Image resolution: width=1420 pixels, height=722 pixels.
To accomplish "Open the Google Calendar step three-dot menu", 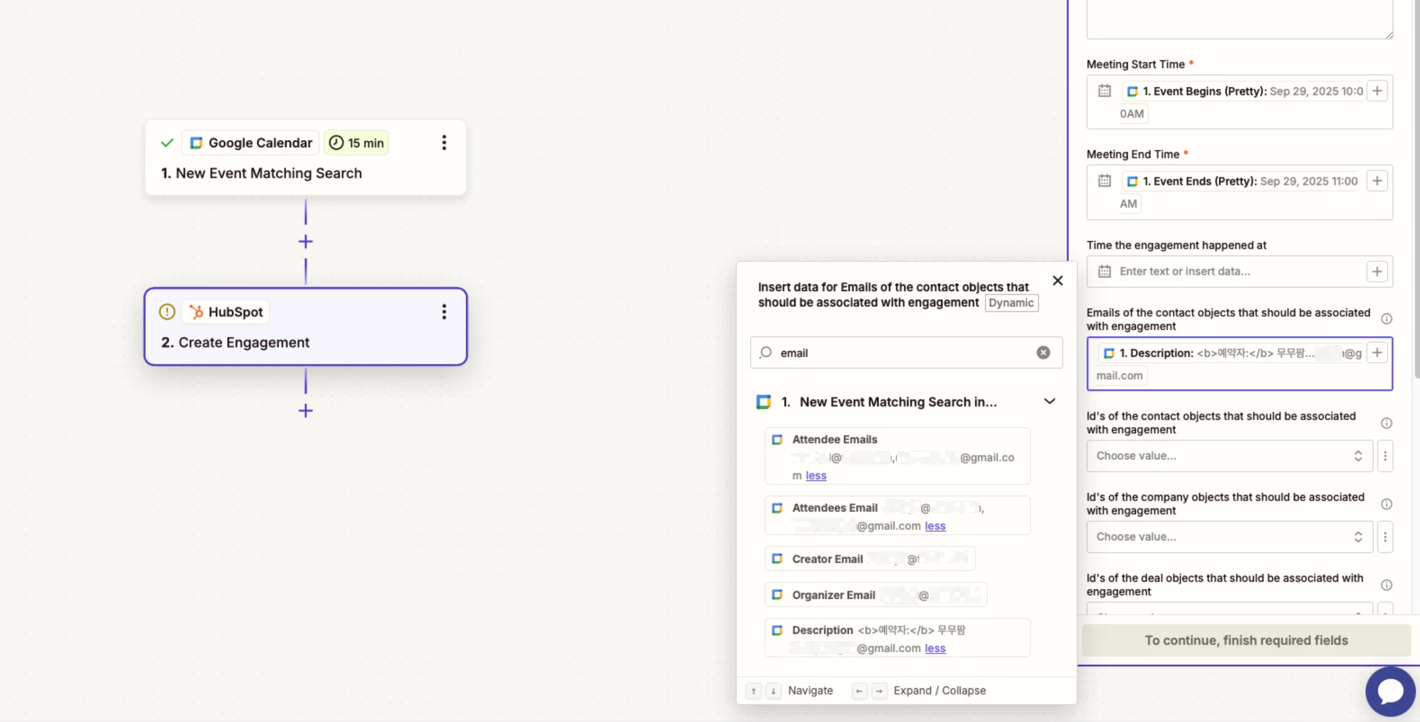I will 444,143.
